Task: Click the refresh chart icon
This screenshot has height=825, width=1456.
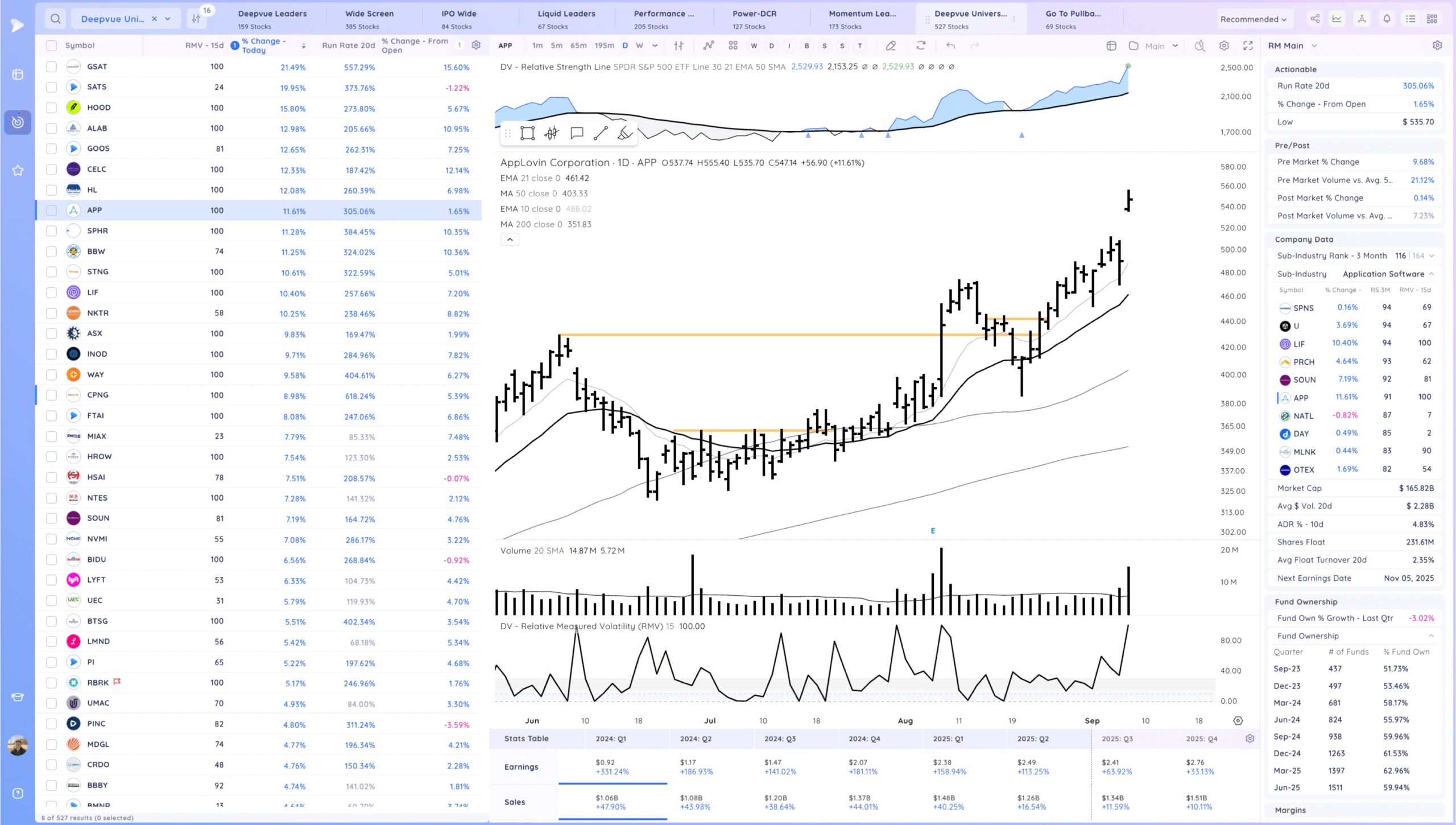Action: pyautogui.click(x=921, y=46)
